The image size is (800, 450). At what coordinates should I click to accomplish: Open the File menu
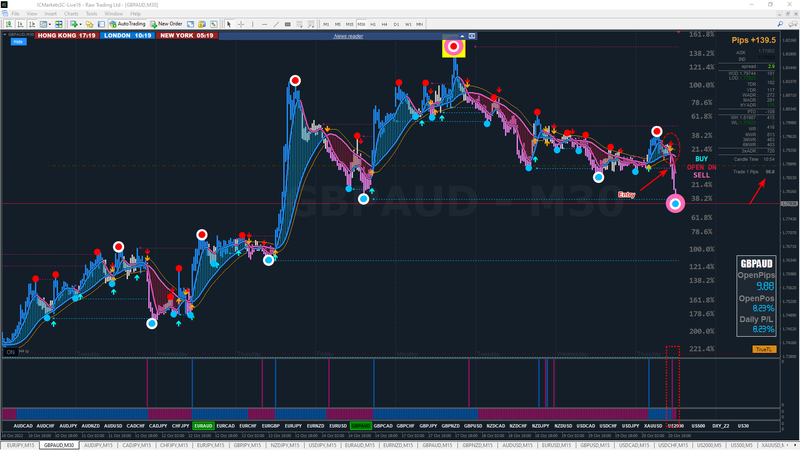tap(15, 14)
